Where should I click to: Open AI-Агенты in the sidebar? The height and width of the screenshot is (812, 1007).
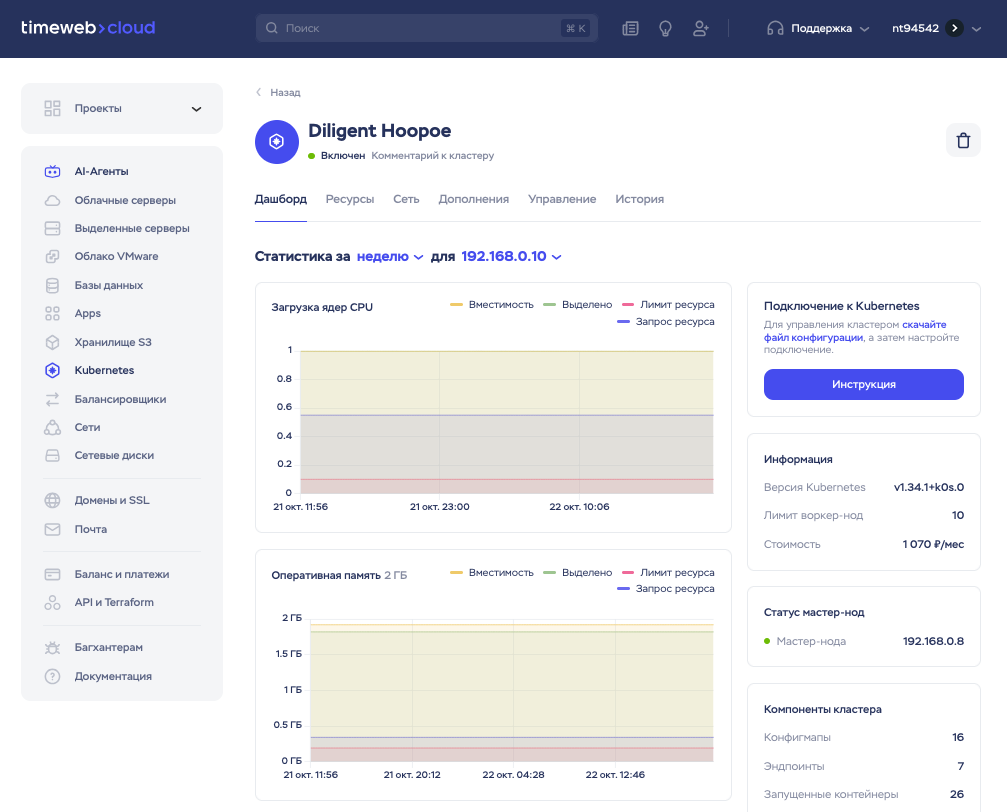[x=101, y=172]
